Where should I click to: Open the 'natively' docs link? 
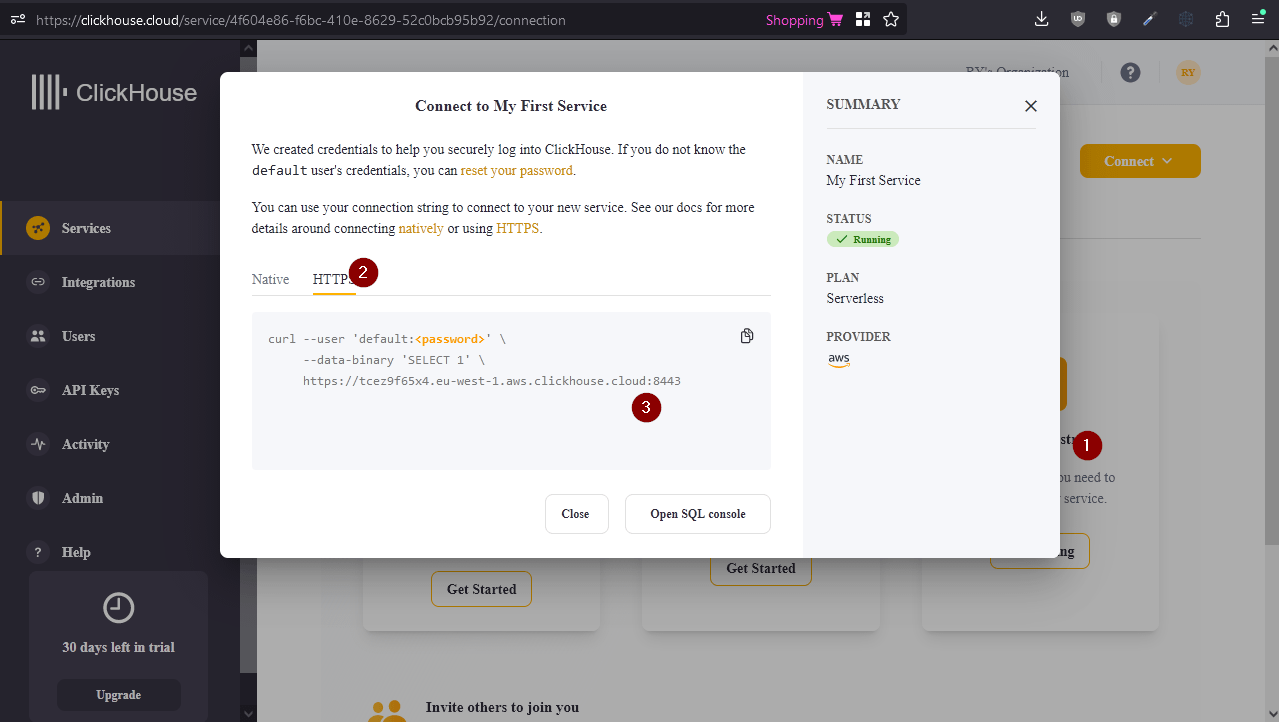tap(421, 228)
